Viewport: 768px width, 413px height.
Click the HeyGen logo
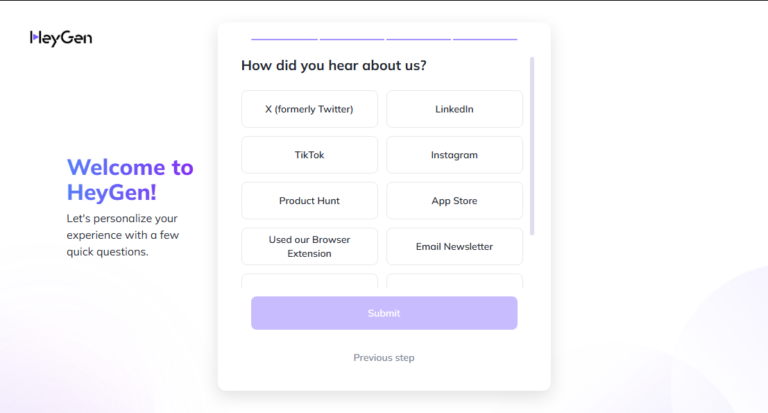click(61, 38)
